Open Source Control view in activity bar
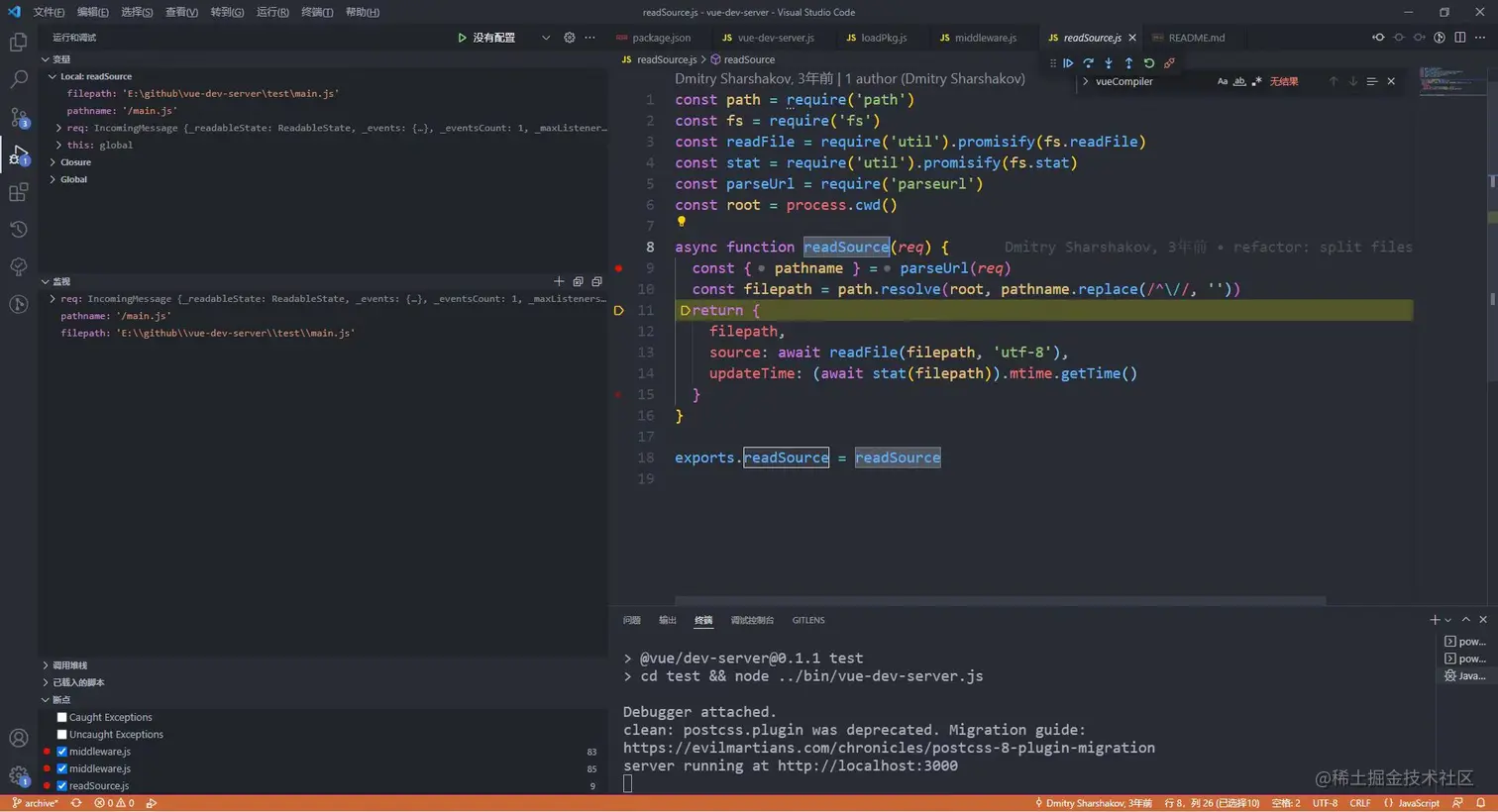Screen dimensions: 1498x812 point(18,117)
